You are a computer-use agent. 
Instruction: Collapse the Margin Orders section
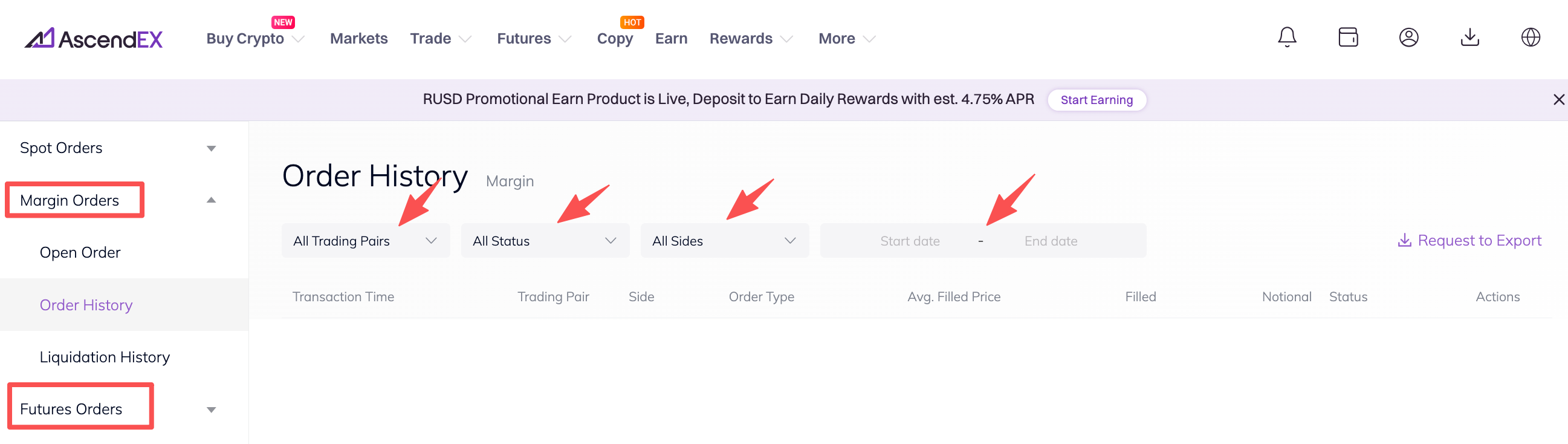click(210, 200)
